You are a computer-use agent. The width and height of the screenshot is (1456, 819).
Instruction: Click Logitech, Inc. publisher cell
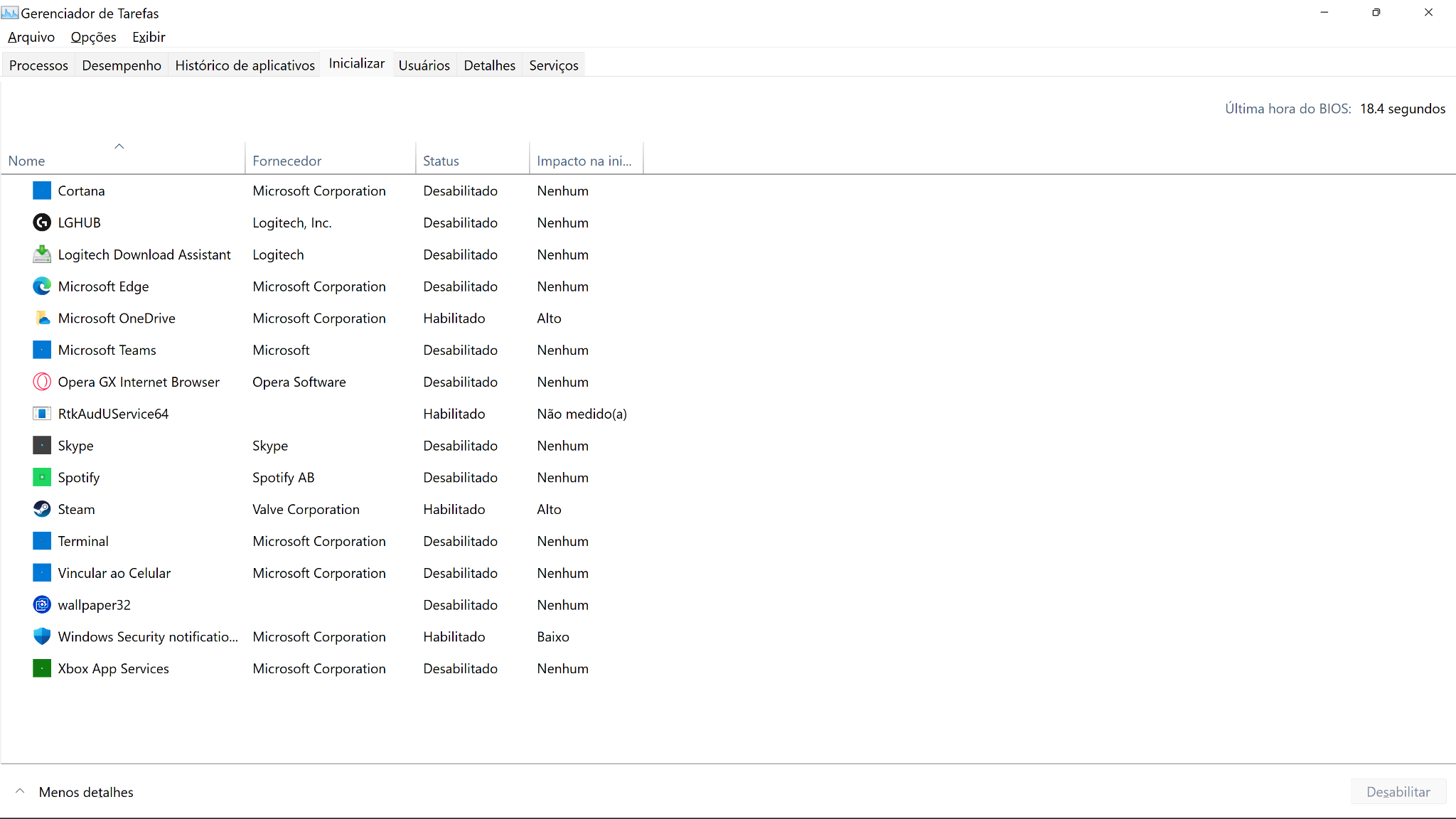pyautogui.click(x=291, y=223)
